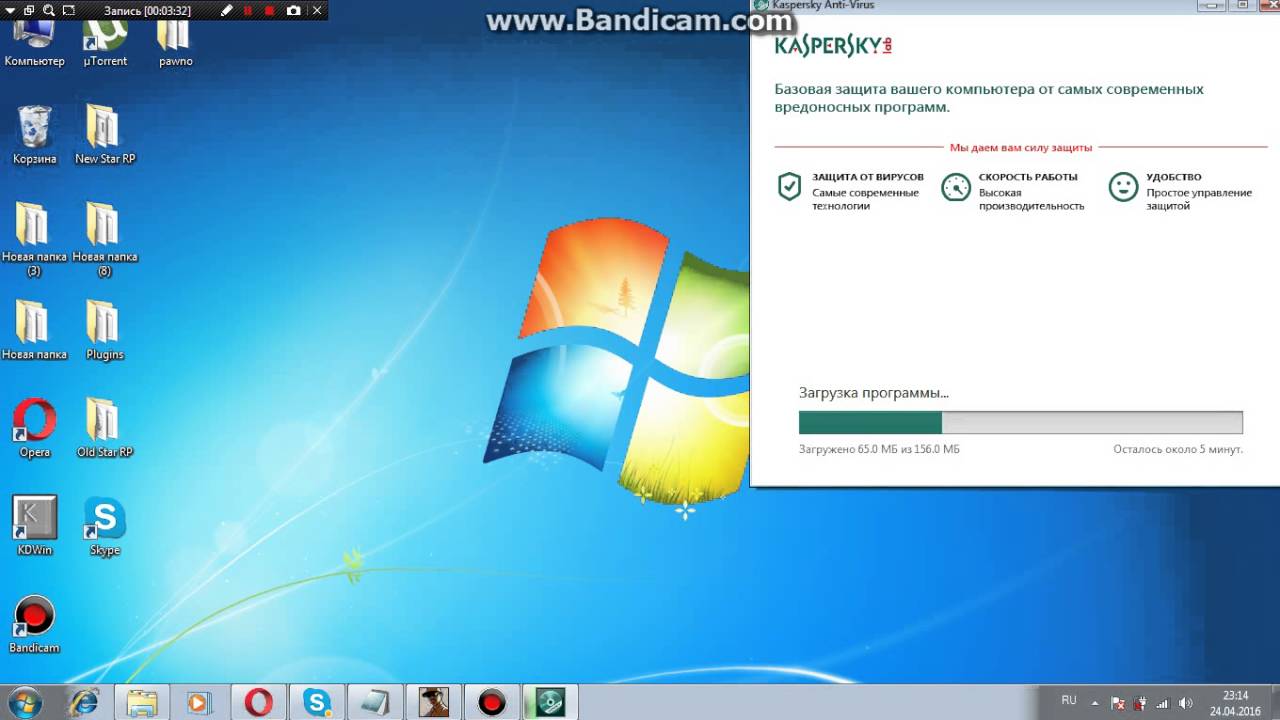1280x720 pixels.
Task: Click the Bandicam rectangle area icon
Action: tap(68, 11)
